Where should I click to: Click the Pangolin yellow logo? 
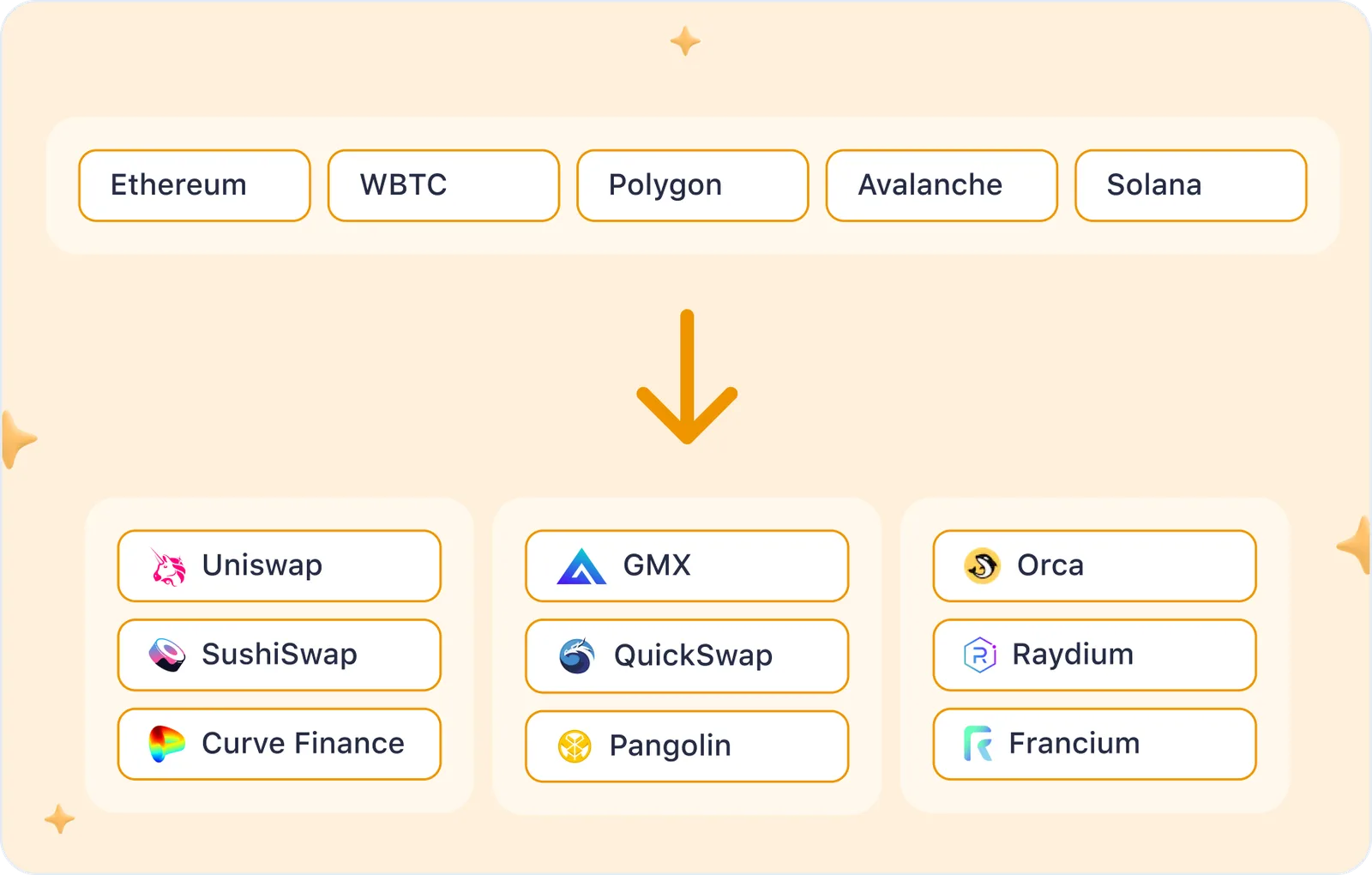point(575,746)
